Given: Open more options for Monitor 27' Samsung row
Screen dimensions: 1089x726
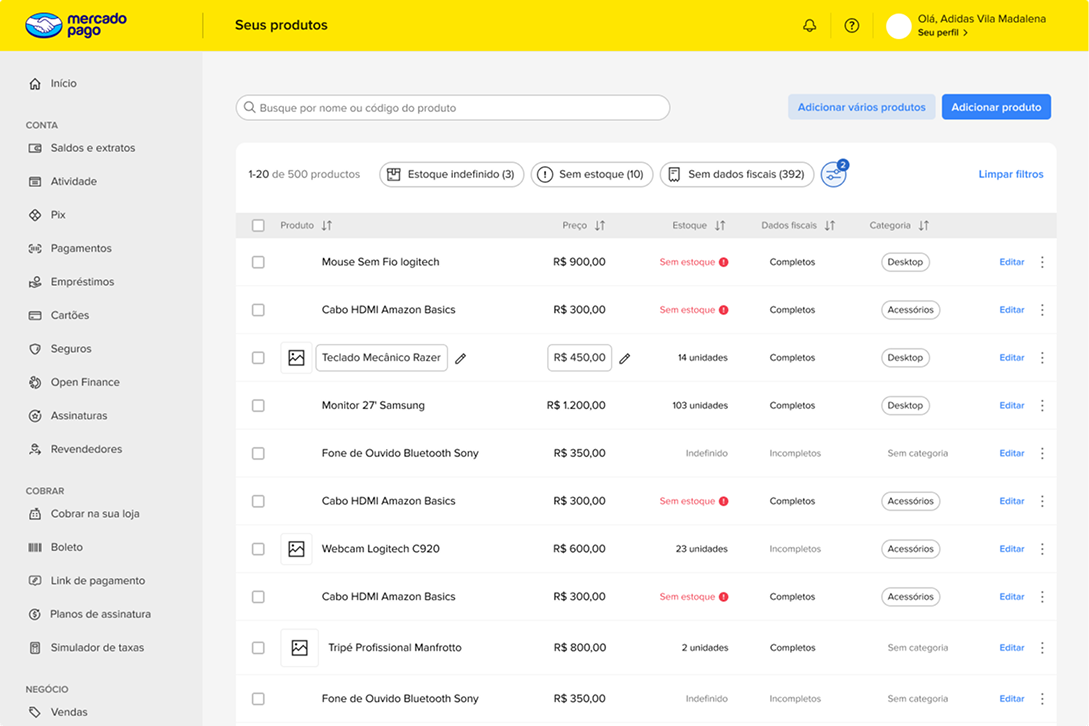Looking at the screenshot, I should (x=1042, y=406).
